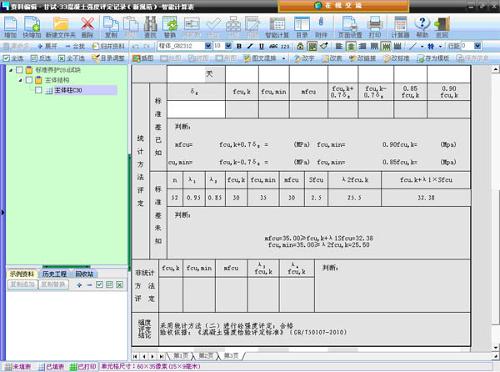This screenshot has width=500, height=372.
Task: Switch to the 历史工程 tab
Action: 54,274
